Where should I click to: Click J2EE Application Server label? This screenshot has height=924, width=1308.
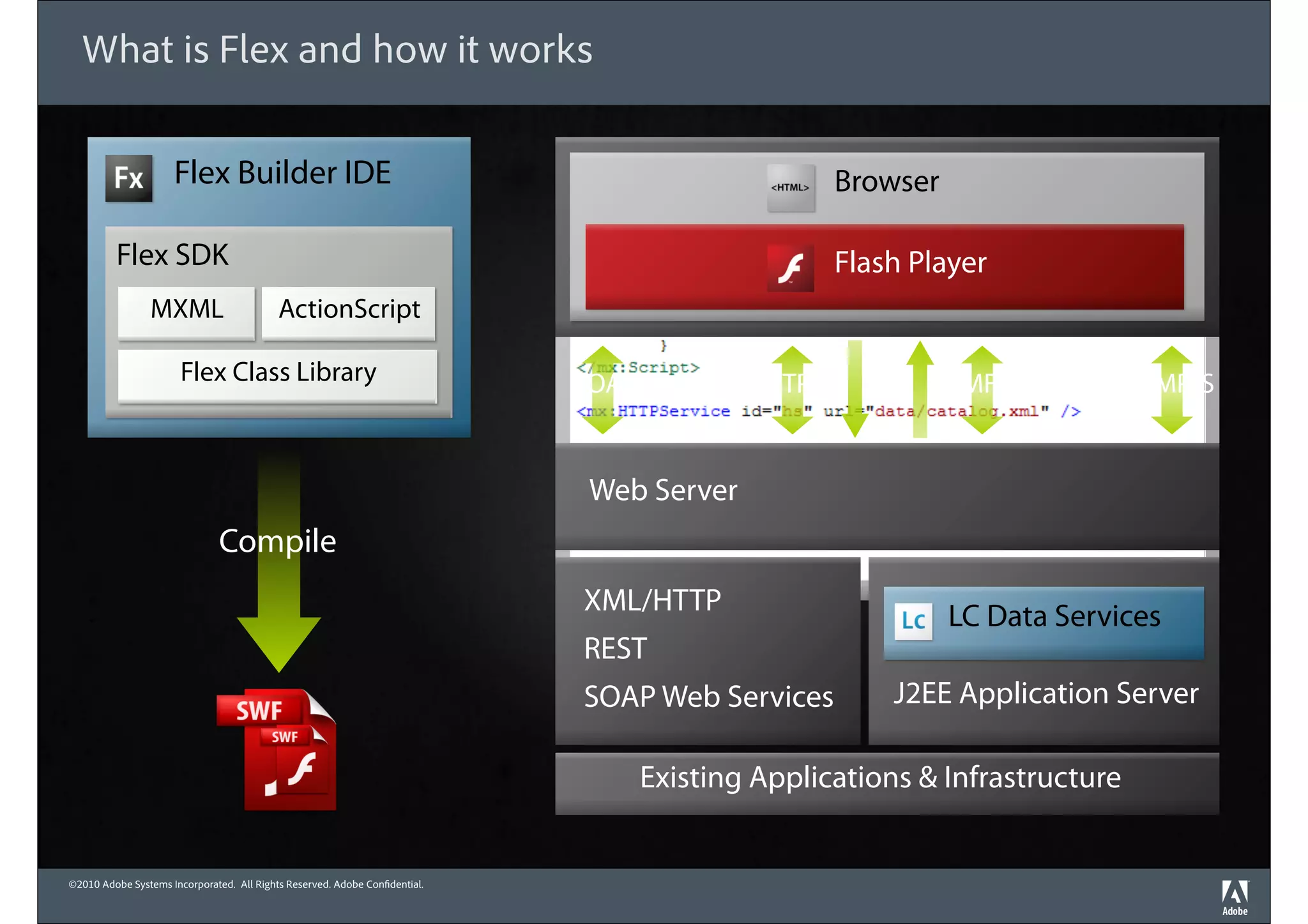[x=1046, y=693]
